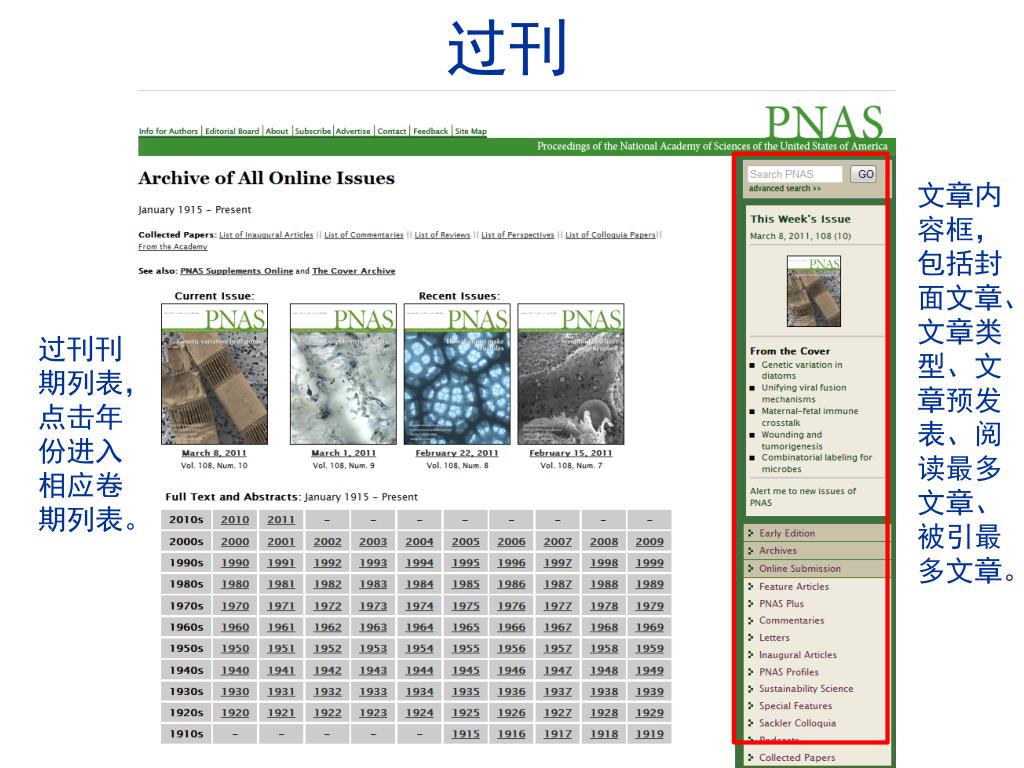This screenshot has width=1024, height=768.
Task: Focus the Search PNAS field
Action: [795, 174]
